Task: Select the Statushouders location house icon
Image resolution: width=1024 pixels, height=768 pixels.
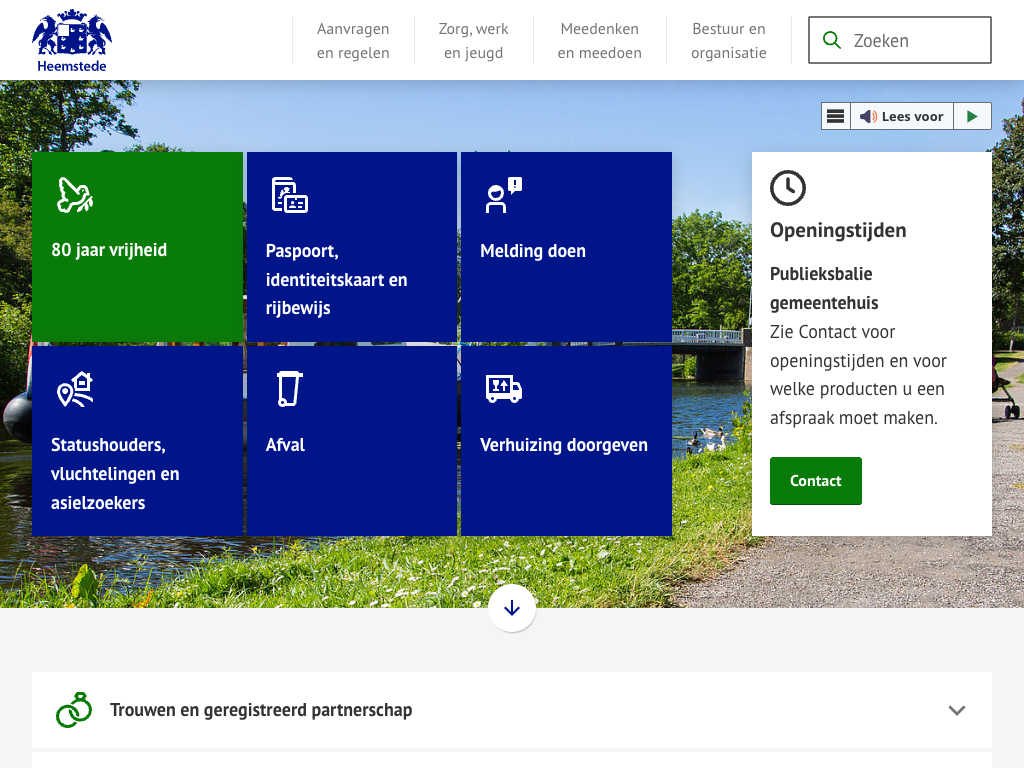Action: [75, 389]
